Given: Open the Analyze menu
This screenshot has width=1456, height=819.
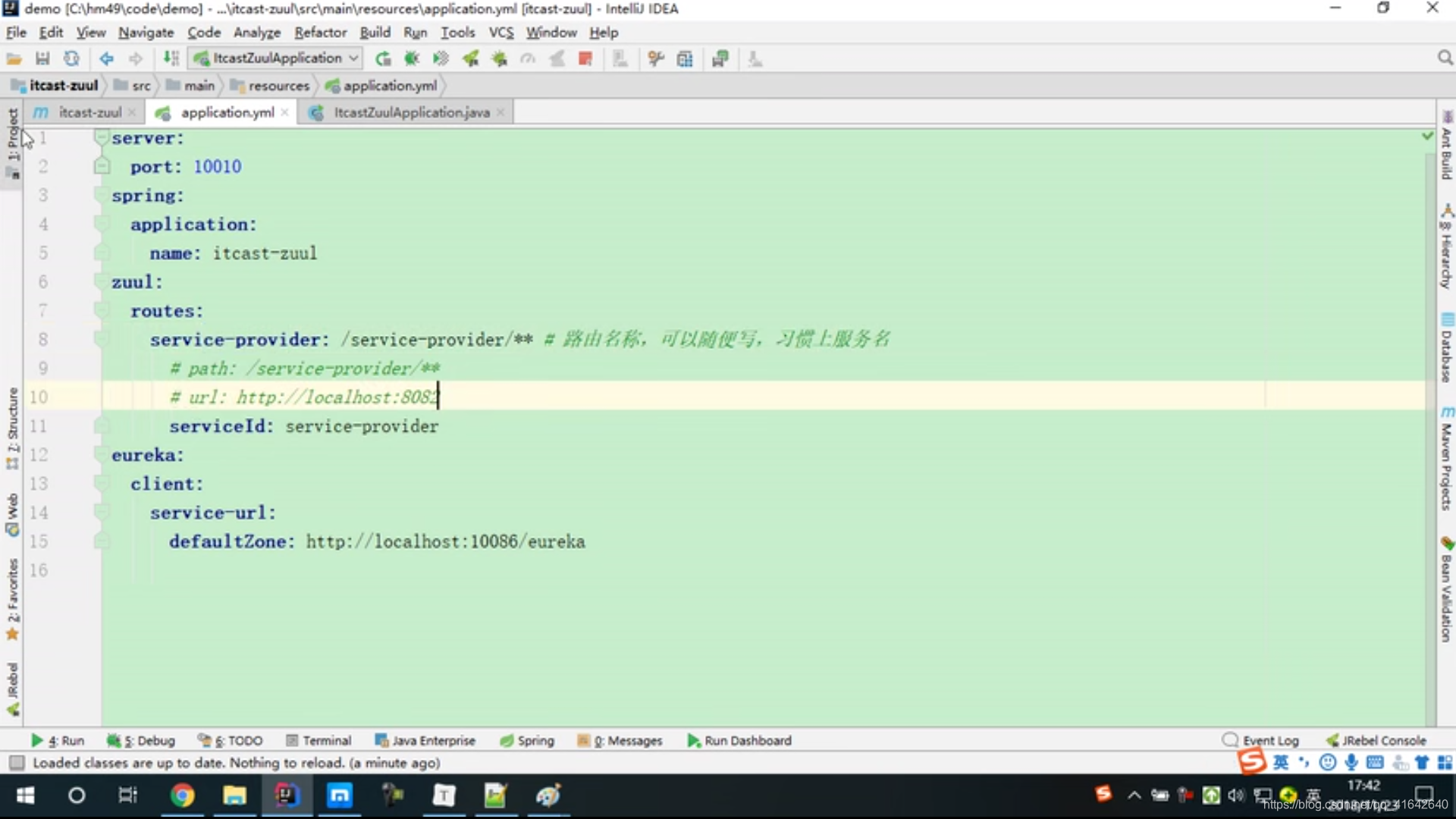Looking at the screenshot, I should tap(257, 33).
